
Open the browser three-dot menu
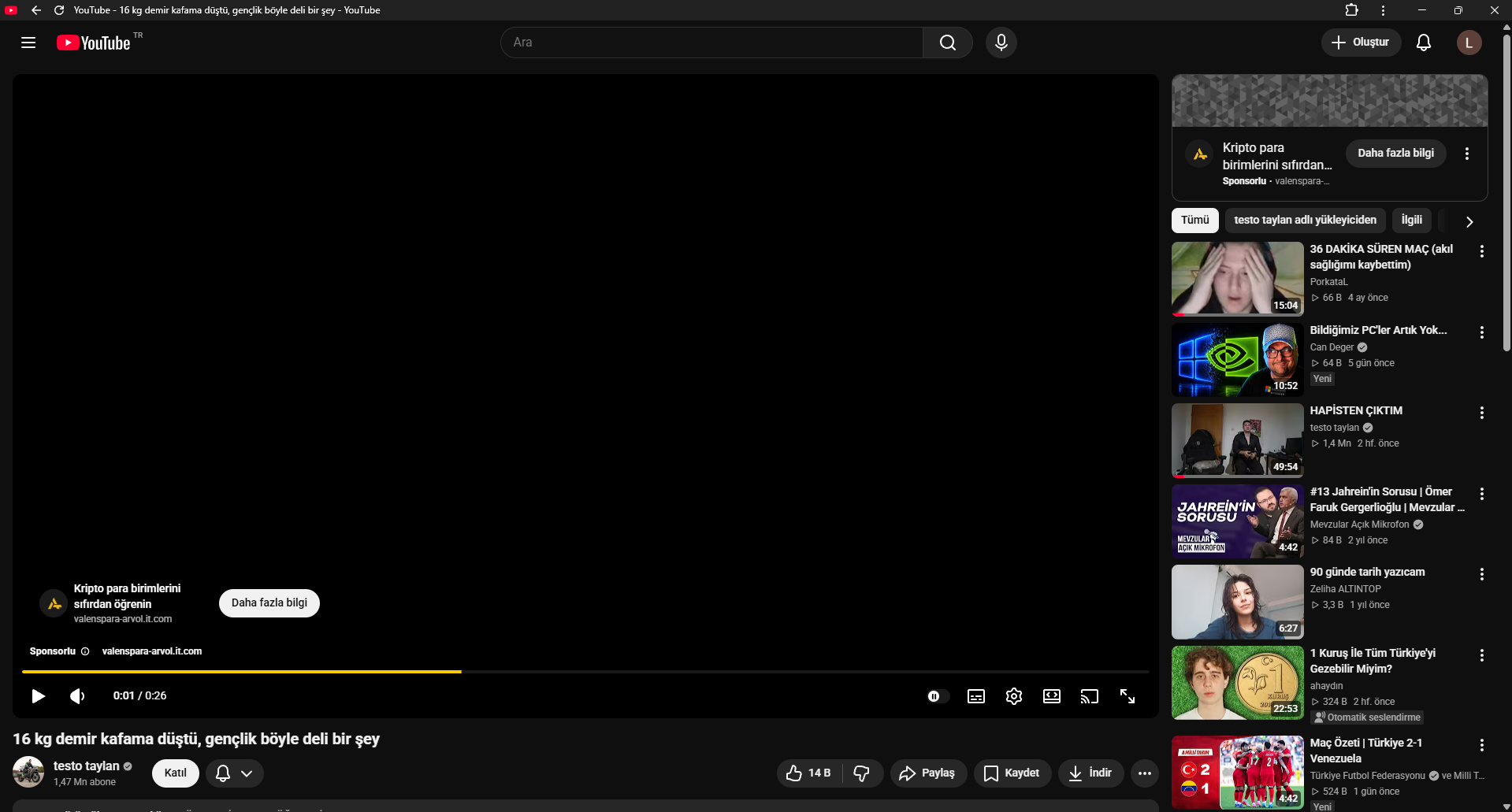(1383, 10)
